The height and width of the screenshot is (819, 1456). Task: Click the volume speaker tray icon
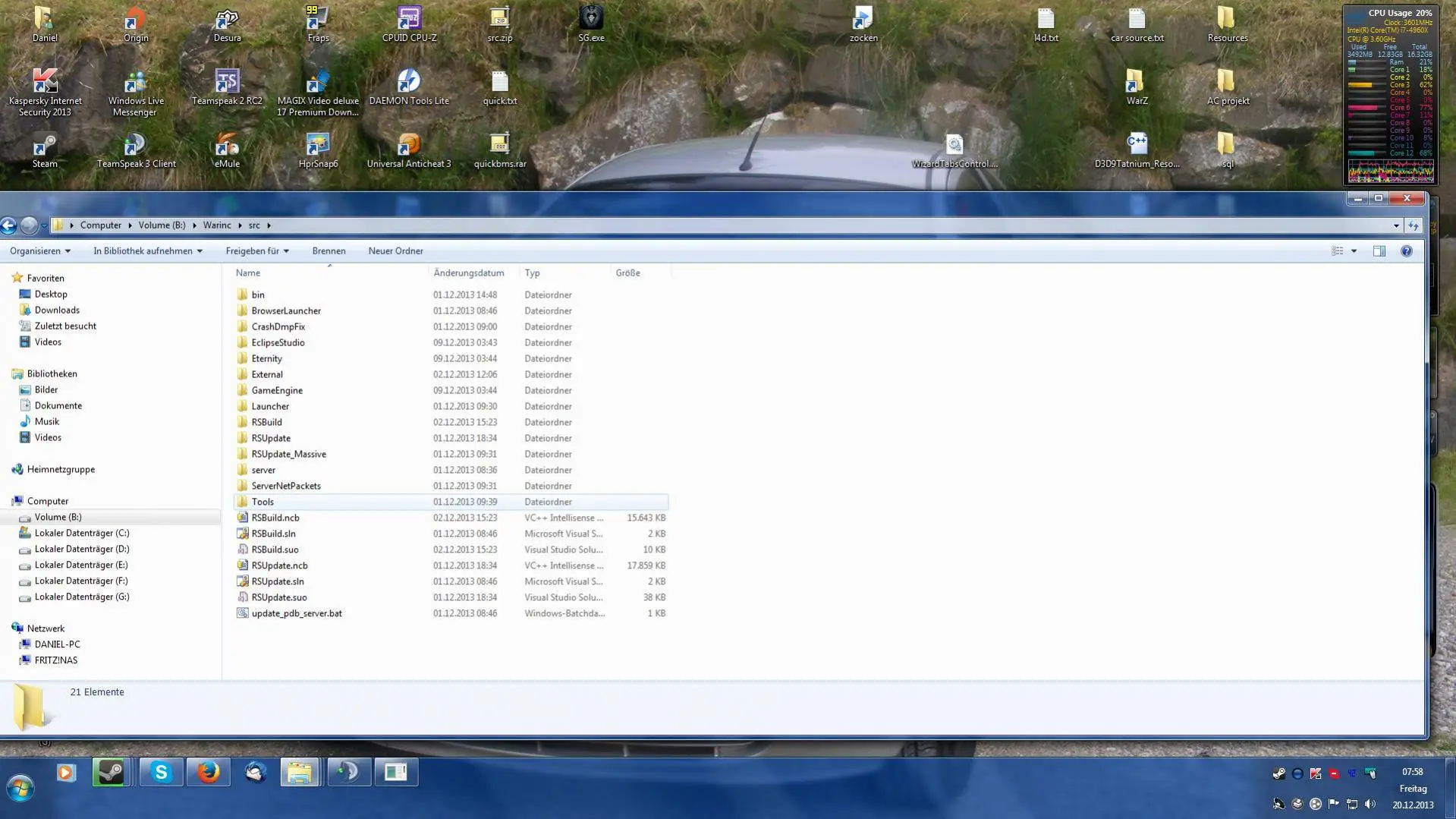(x=1370, y=804)
